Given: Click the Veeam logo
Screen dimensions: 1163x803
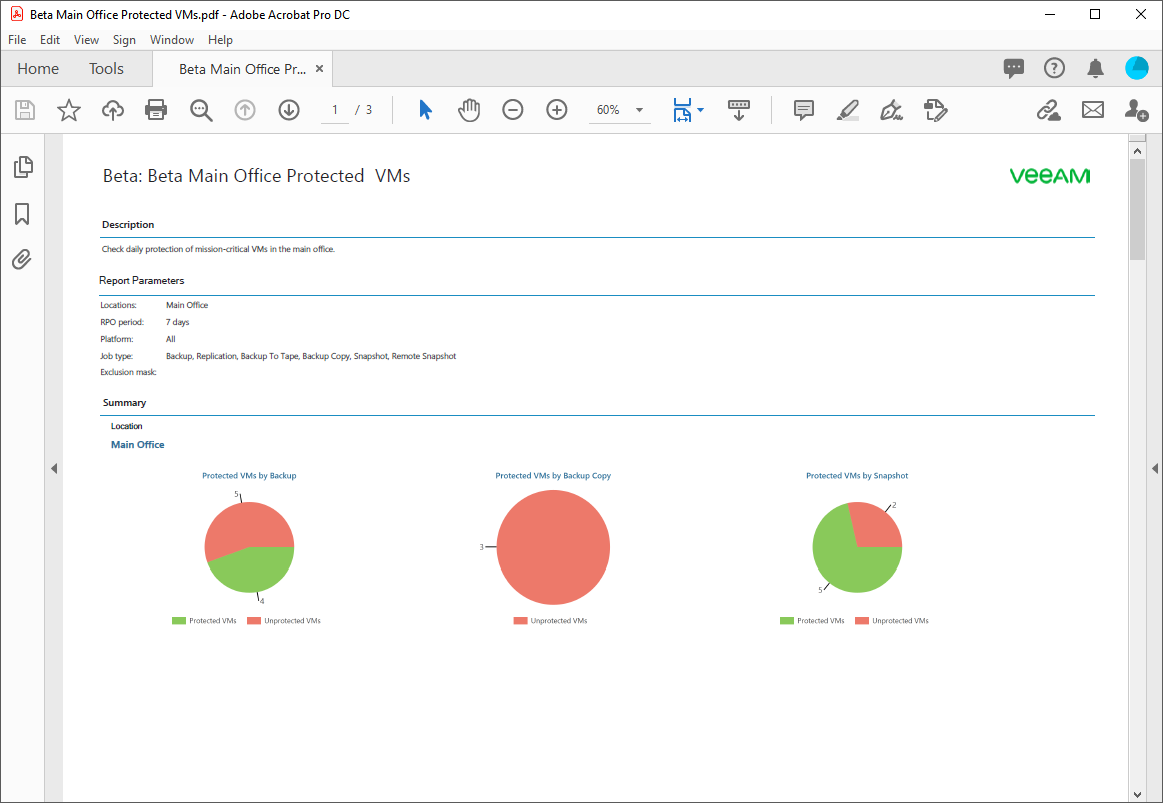Looking at the screenshot, I should (x=1050, y=176).
